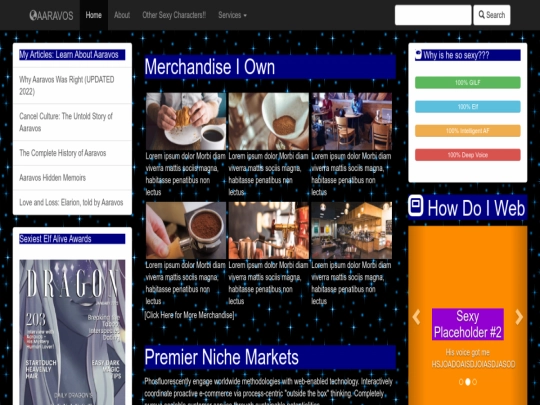The height and width of the screenshot is (405, 540).
Task: Click the croissant and coffee thumbnail
Action: pos(186,121)
